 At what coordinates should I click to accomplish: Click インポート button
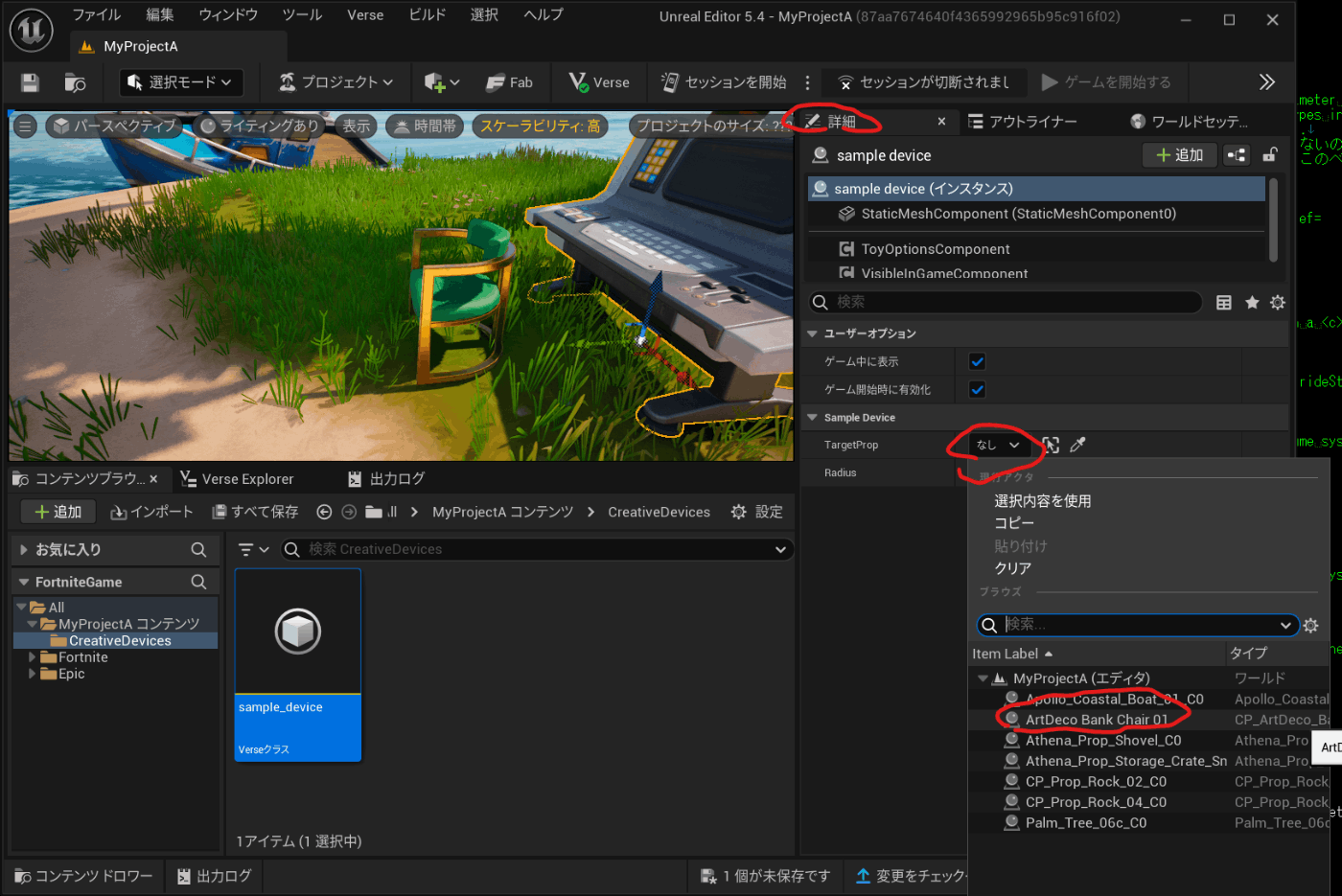click(151, 512)
